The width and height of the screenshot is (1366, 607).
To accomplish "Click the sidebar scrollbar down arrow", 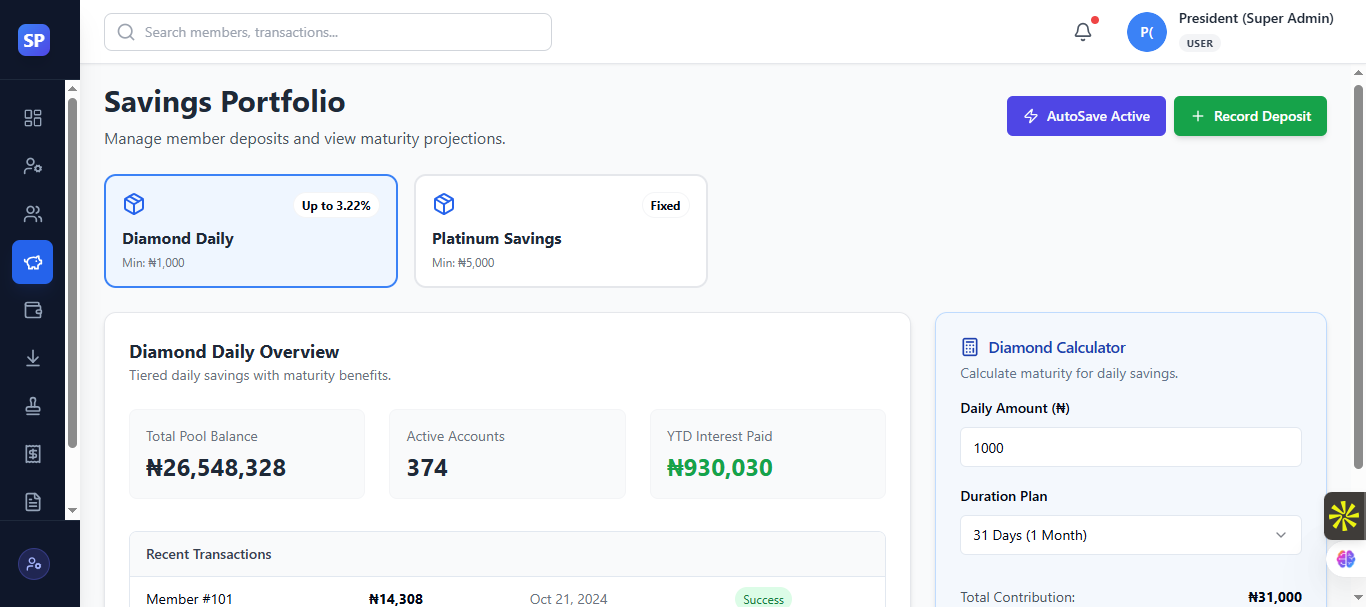I will tap(72, 510).
